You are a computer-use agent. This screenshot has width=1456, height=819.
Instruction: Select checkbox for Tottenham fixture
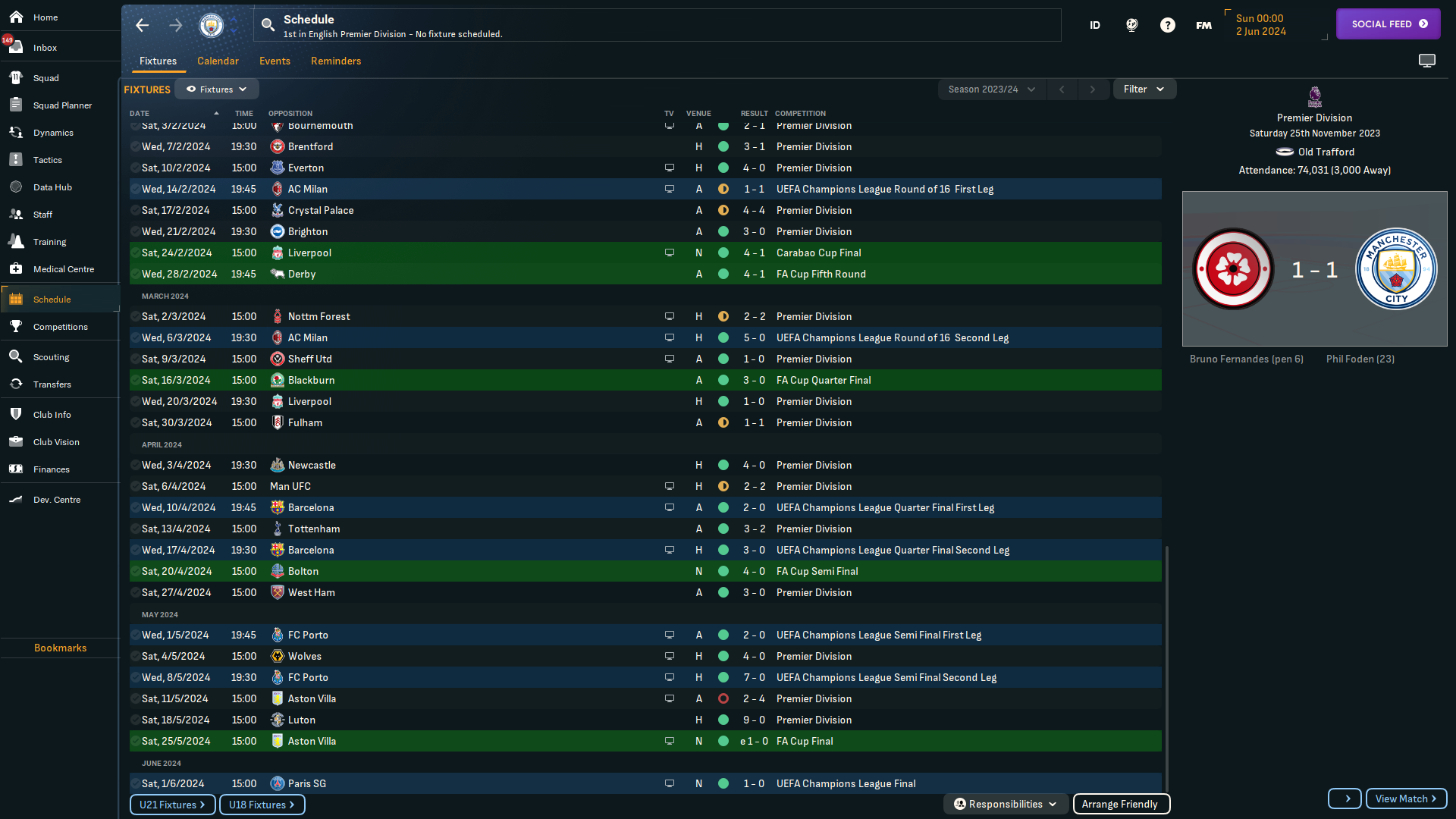[135, 529]
